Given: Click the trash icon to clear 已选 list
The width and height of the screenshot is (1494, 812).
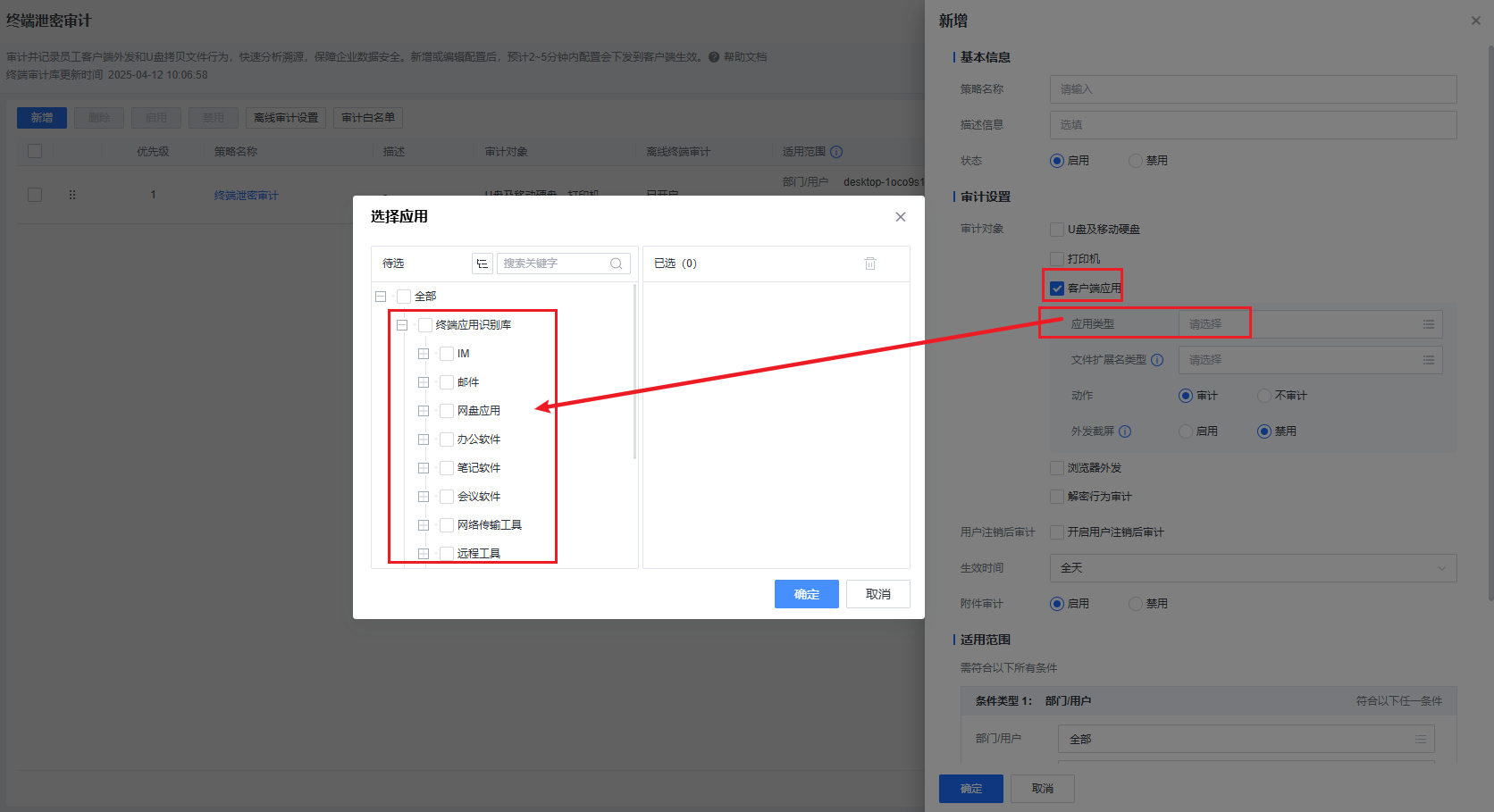Looking at the screenshot, I should [x=870, y=264].
